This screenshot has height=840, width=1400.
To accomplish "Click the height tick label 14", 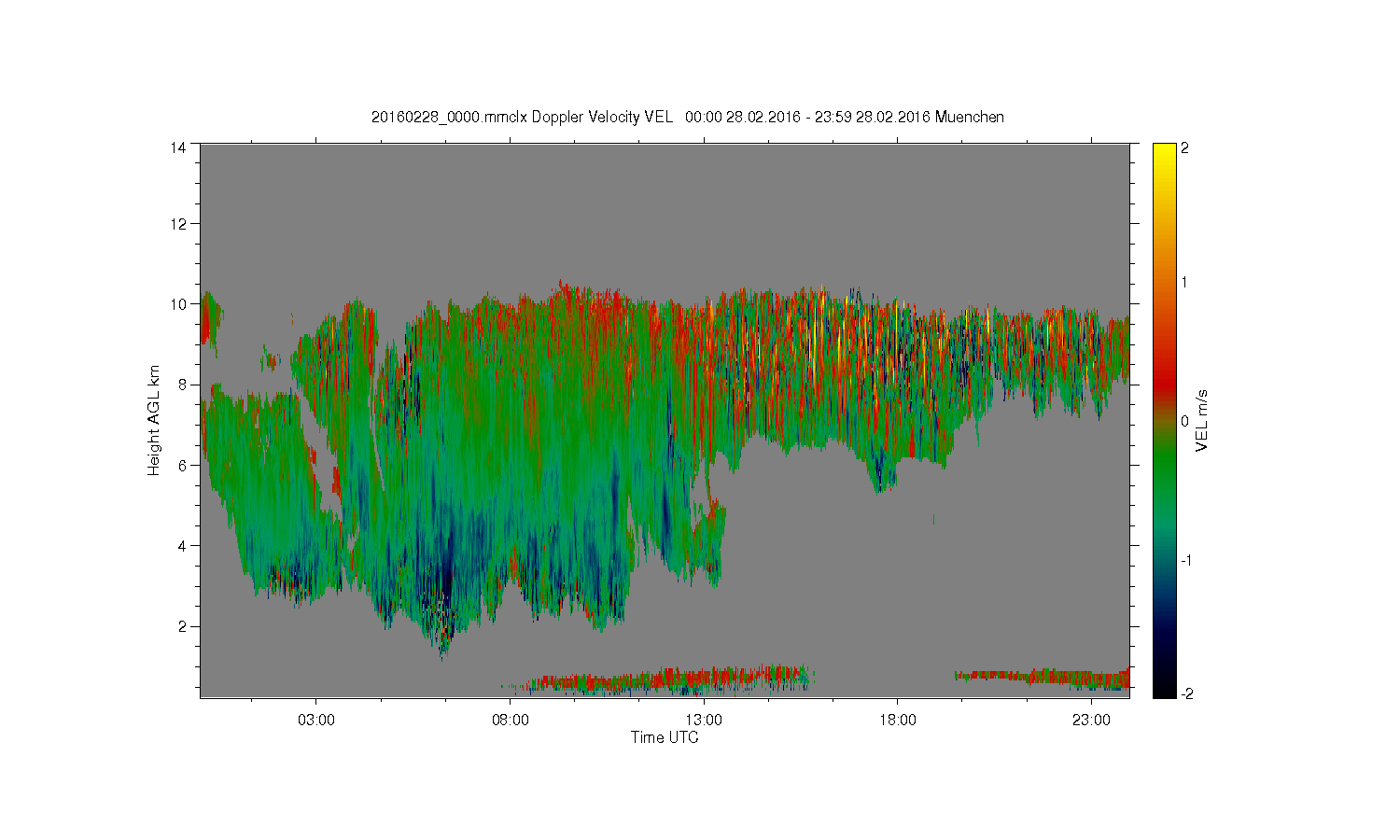I will [178, 147].
